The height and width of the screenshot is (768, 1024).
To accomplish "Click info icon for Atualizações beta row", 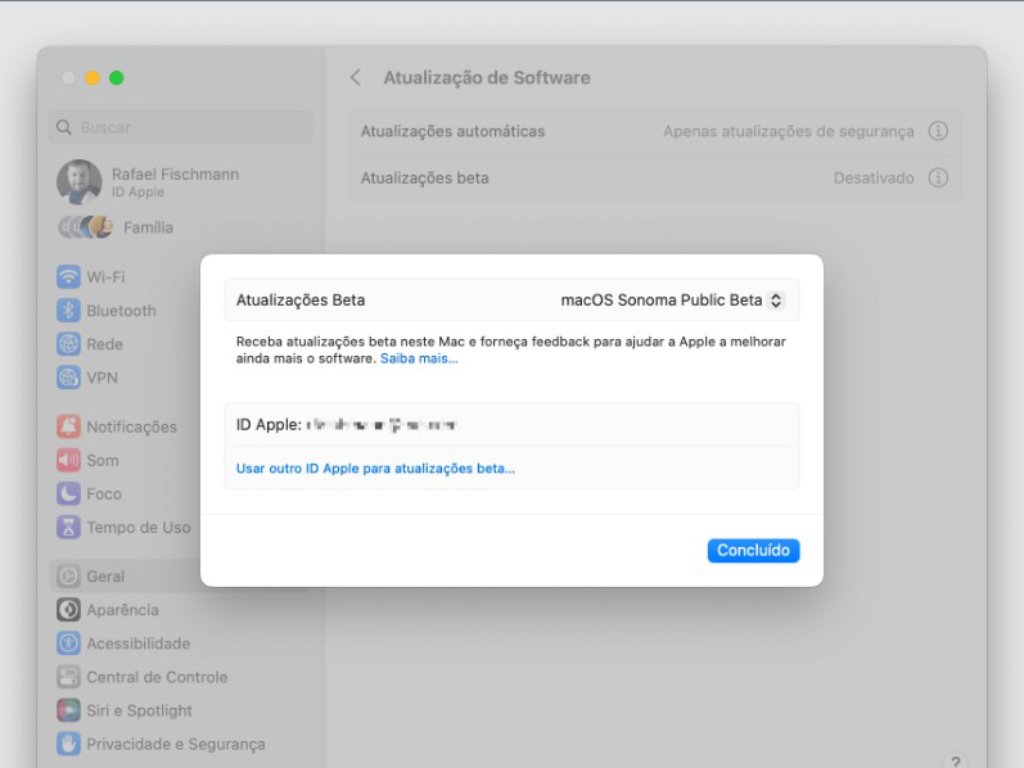I will click(x=938, y=178).
